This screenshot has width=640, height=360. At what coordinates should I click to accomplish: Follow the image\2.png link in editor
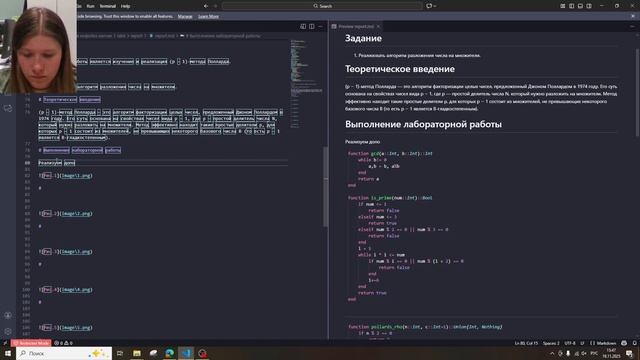point(76,213)
